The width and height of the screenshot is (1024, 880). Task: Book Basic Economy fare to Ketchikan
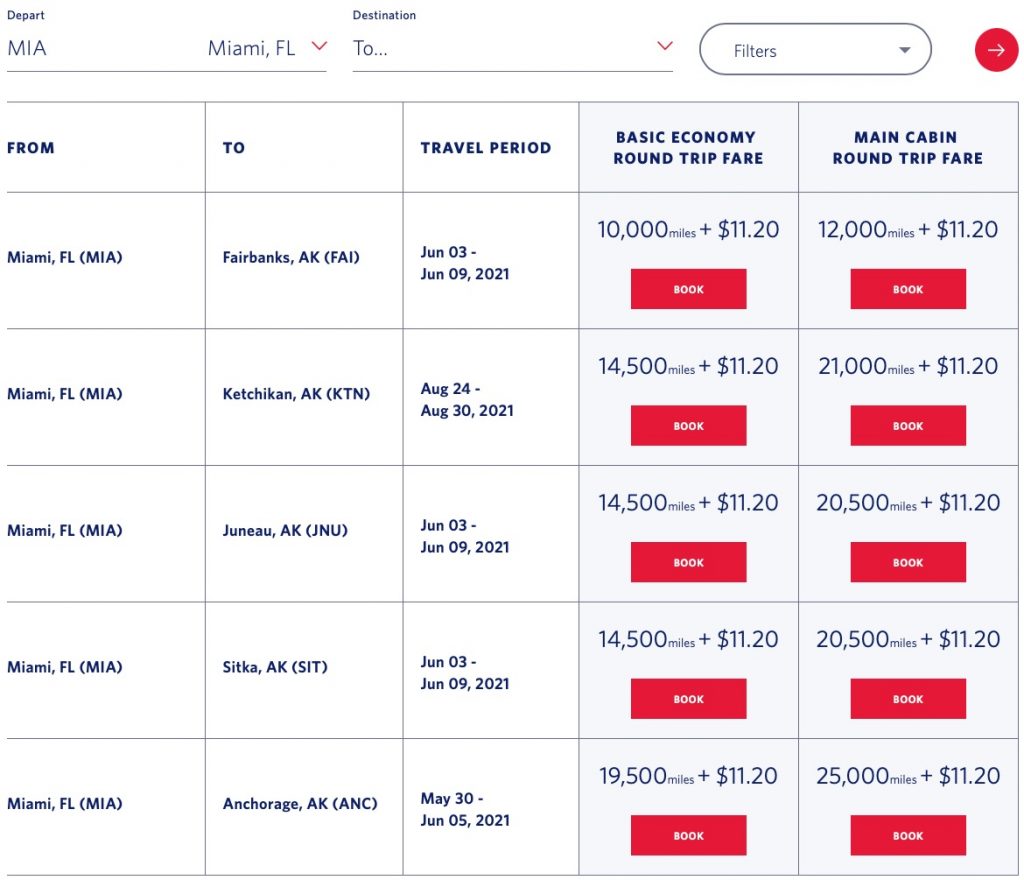click(x=688, y=426)
